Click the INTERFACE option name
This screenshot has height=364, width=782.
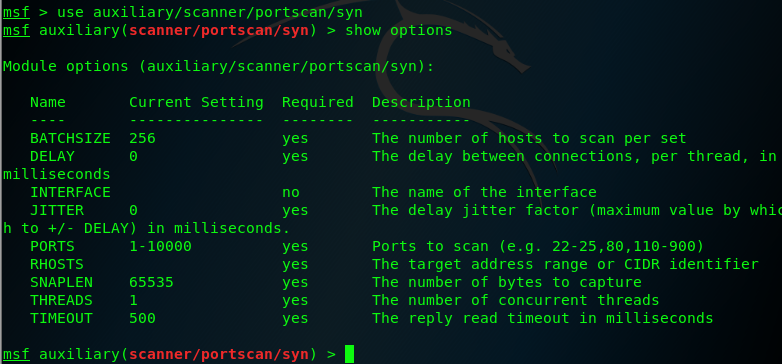click(x=70, y=192)
